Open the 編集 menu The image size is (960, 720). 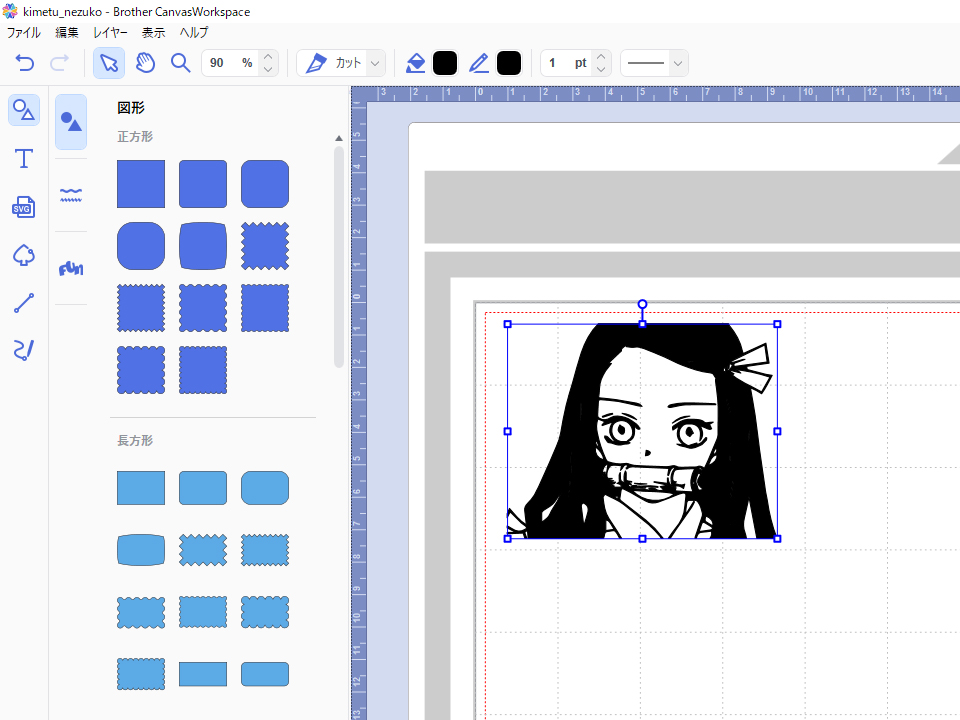coord(67,32)
